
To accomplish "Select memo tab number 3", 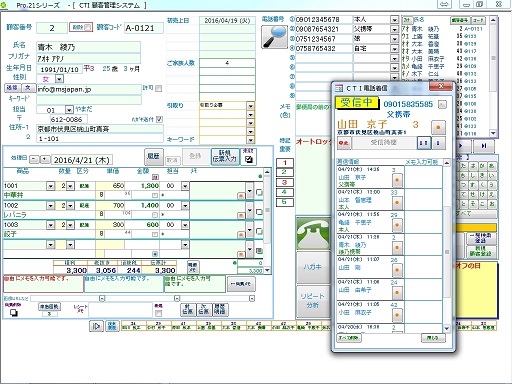I will point(285,182).
